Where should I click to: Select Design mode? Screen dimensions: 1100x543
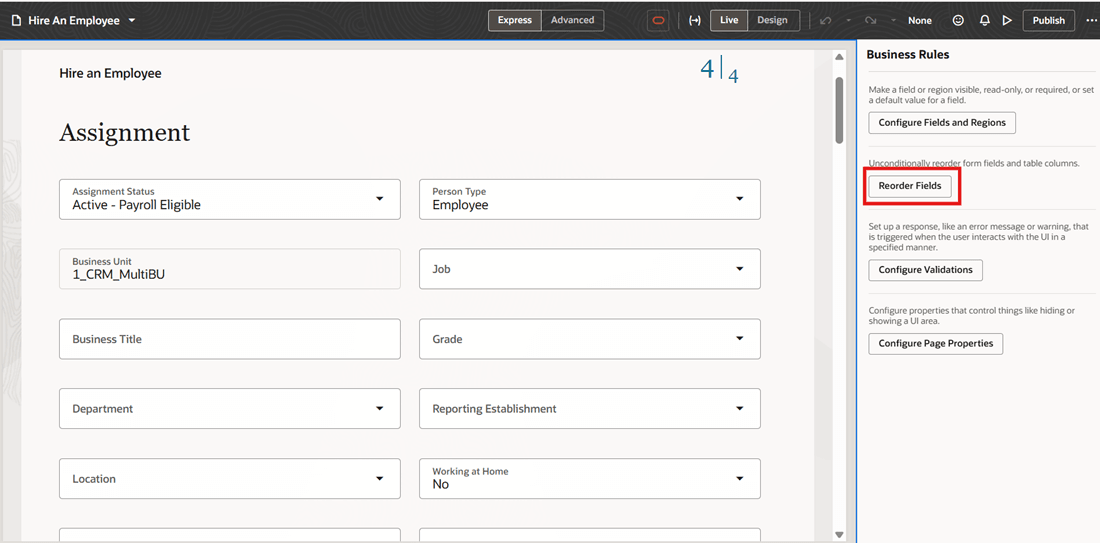point(772,20)
